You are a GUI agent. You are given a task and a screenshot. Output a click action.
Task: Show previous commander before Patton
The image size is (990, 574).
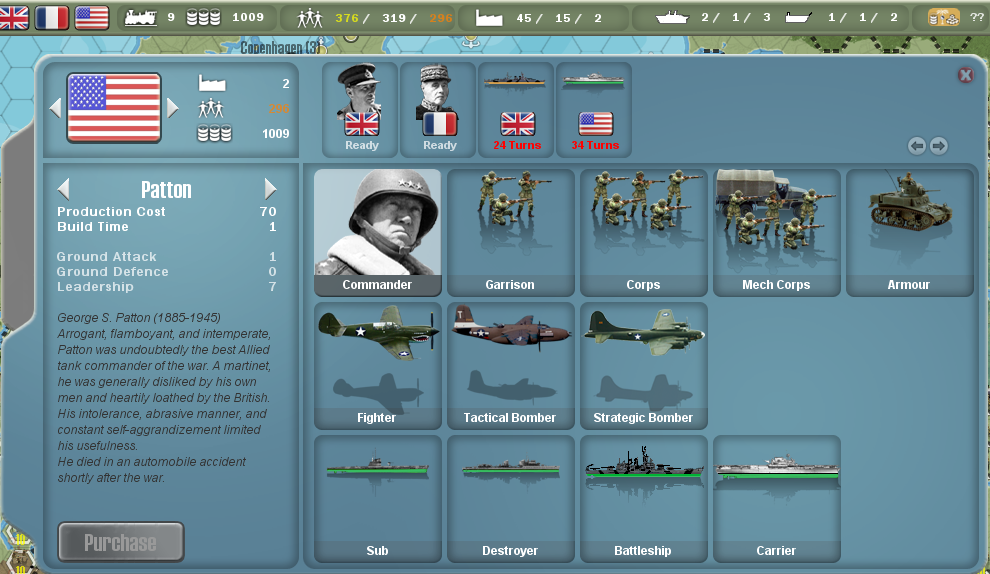tap(63, 189)
